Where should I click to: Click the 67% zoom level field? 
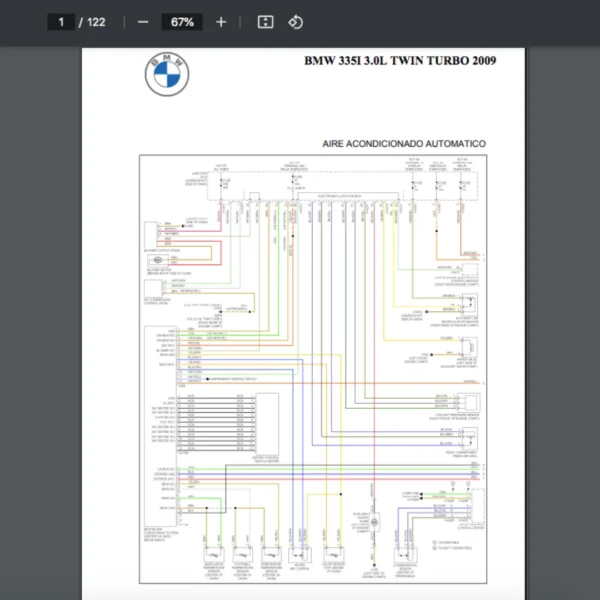pos(182,22)
